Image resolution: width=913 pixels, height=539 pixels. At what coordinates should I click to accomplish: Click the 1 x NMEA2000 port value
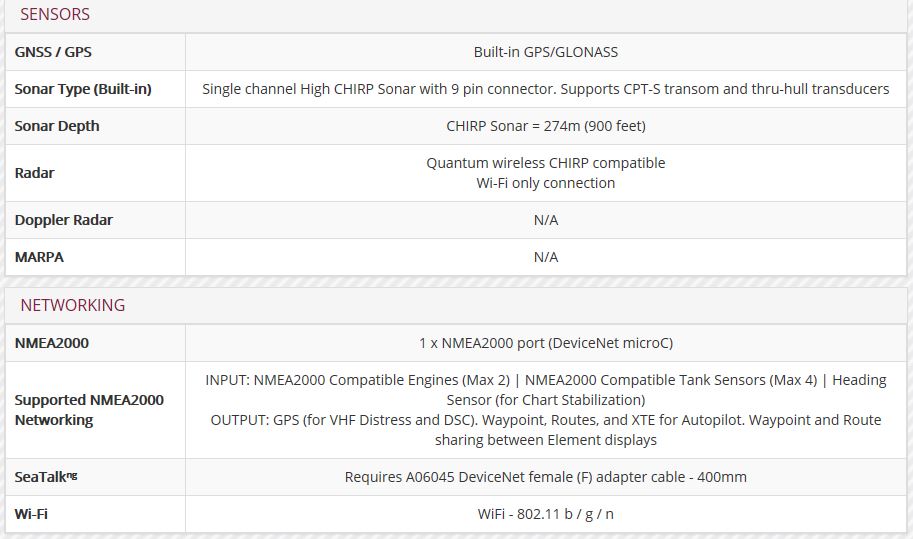pyautogui.click(x=546, y=343)
